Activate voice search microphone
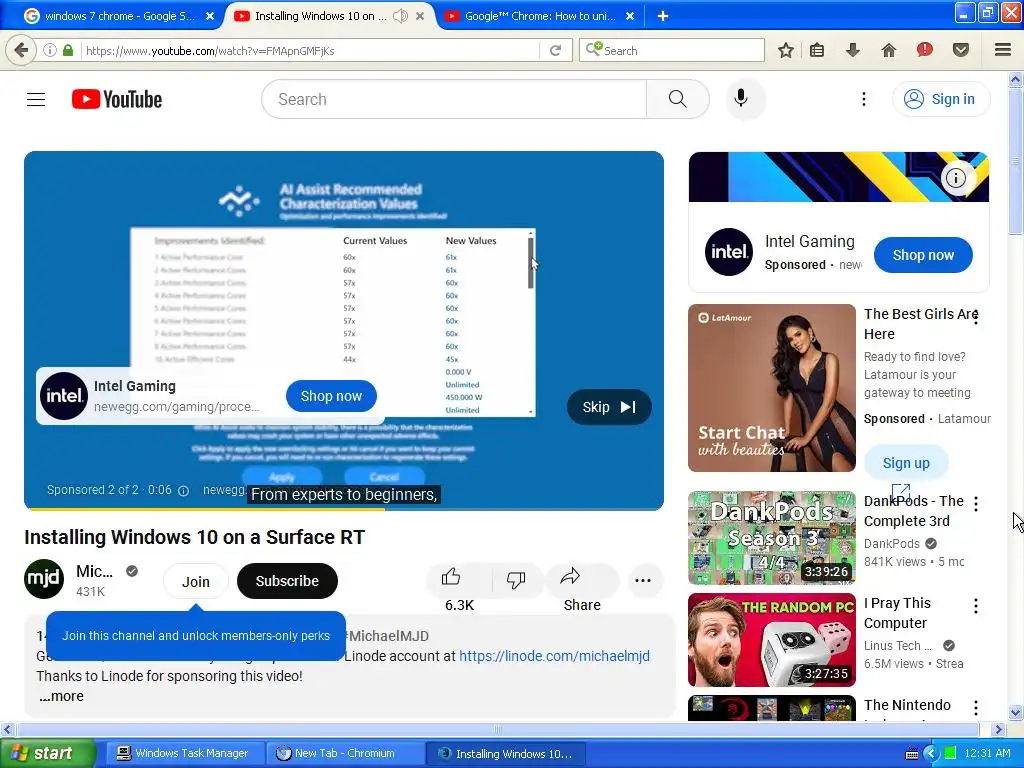Screen dimensions: 1024x768 741,99
